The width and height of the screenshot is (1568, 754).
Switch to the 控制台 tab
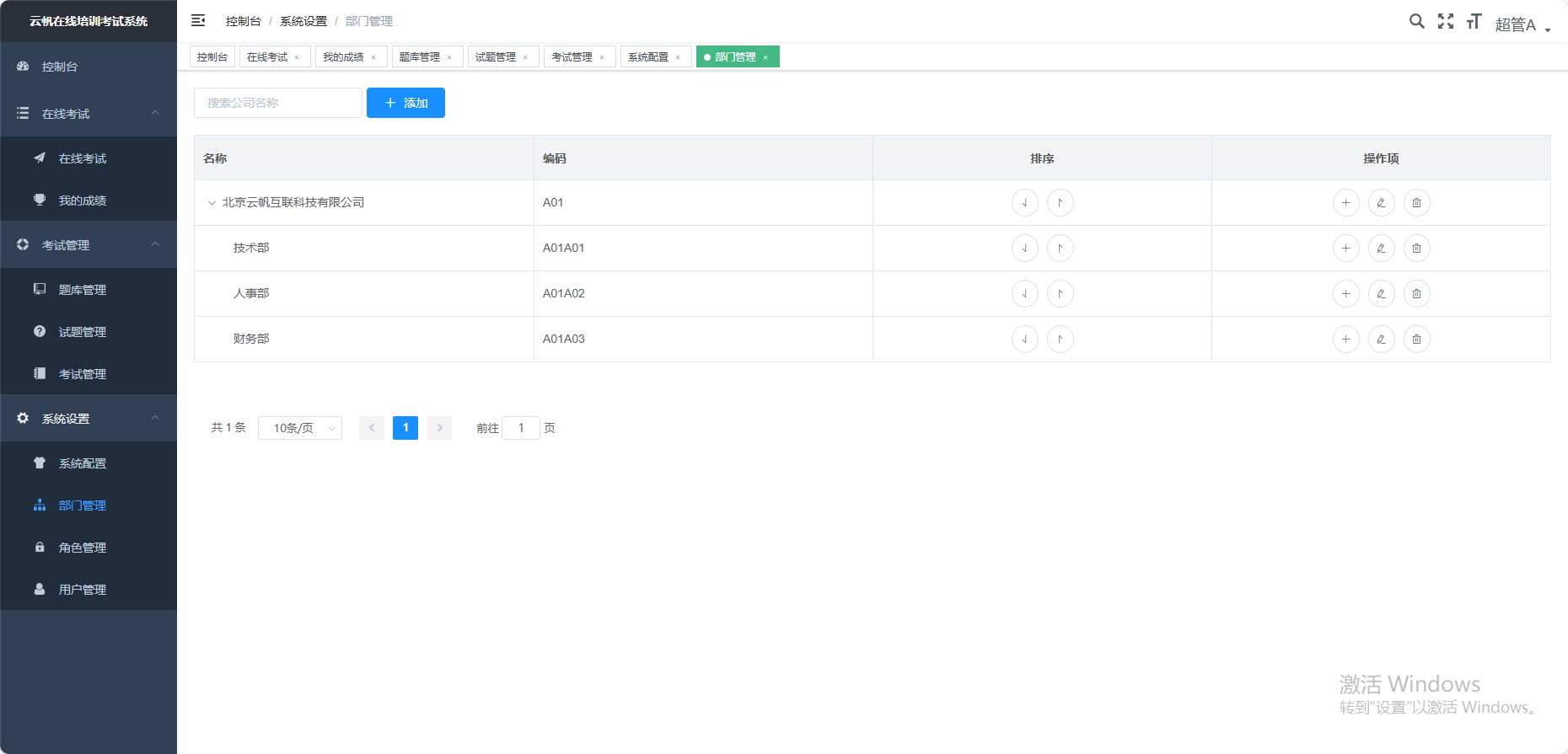pyautogui.click(x=212, y=56)
